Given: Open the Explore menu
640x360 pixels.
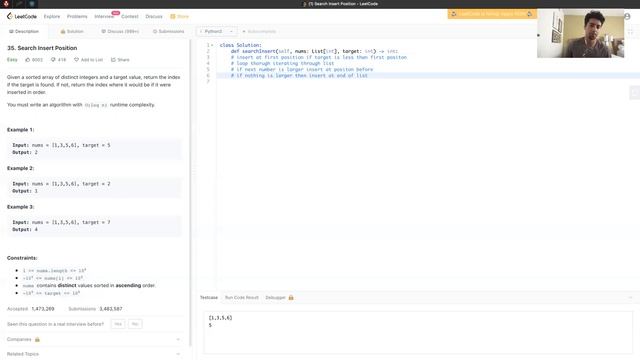Looking at the screenshot, I should click(52, 16).
